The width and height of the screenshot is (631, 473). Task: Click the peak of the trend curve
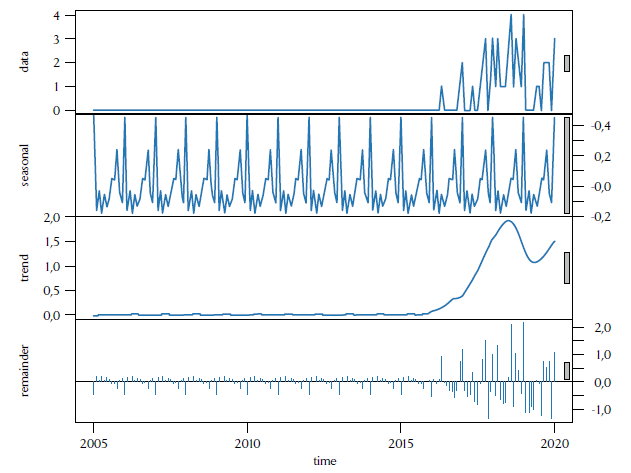(x=508, y=221)
